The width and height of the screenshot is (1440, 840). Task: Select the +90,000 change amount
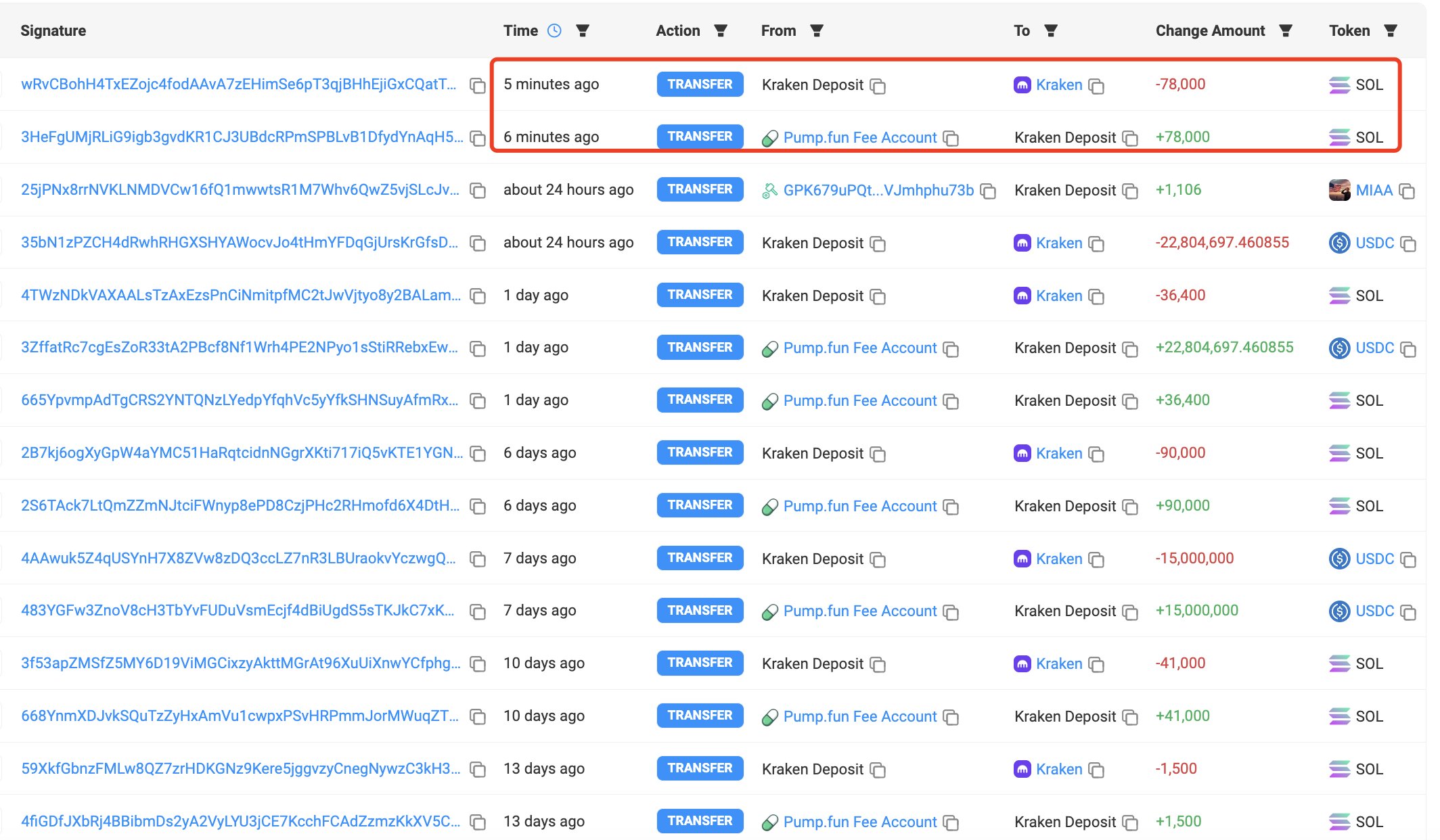pos(1182,505)
